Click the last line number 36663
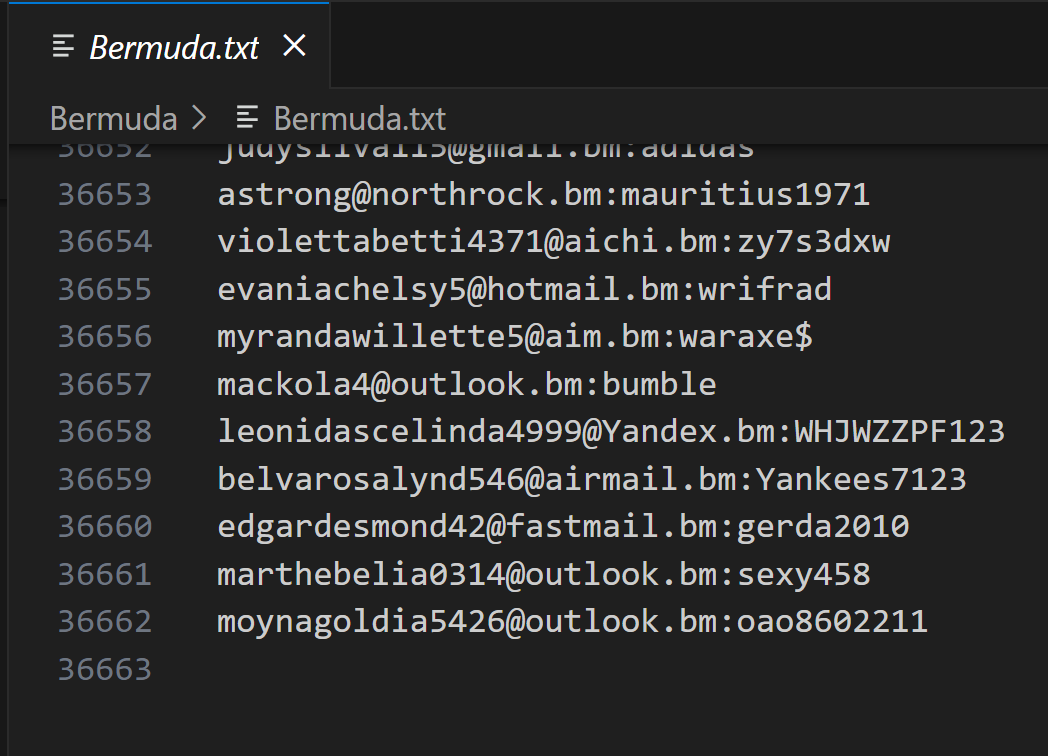1048x756 pixels. point(104,670)
